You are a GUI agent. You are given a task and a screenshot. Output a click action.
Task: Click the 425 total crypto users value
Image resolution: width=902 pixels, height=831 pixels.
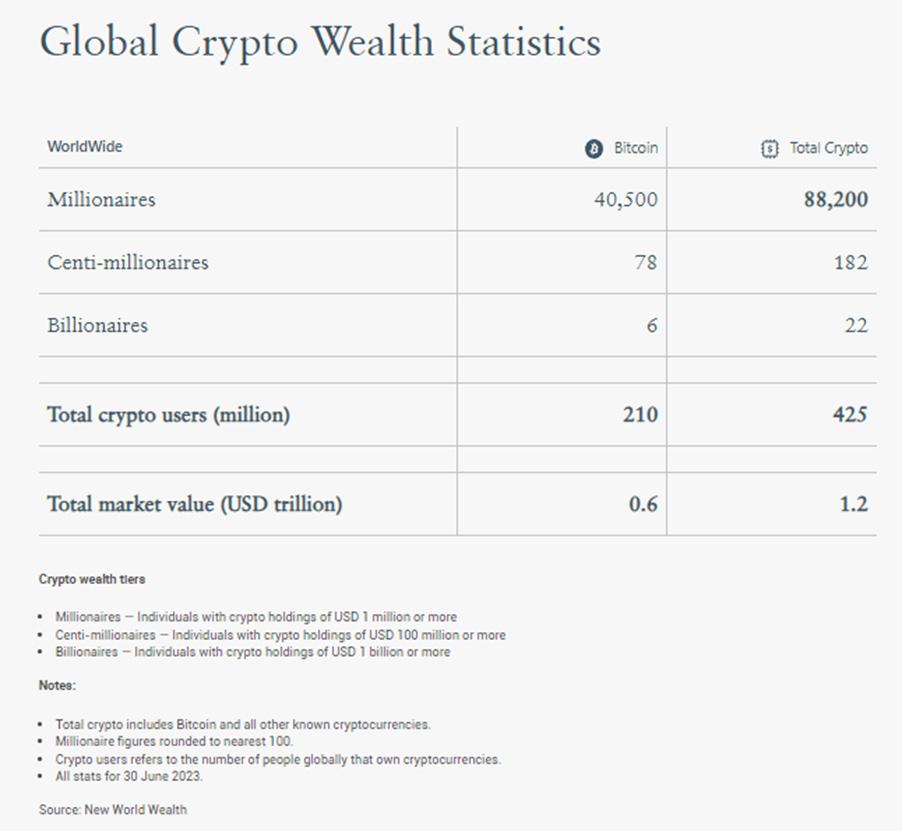pyautogui.click(x=848, y=415)
